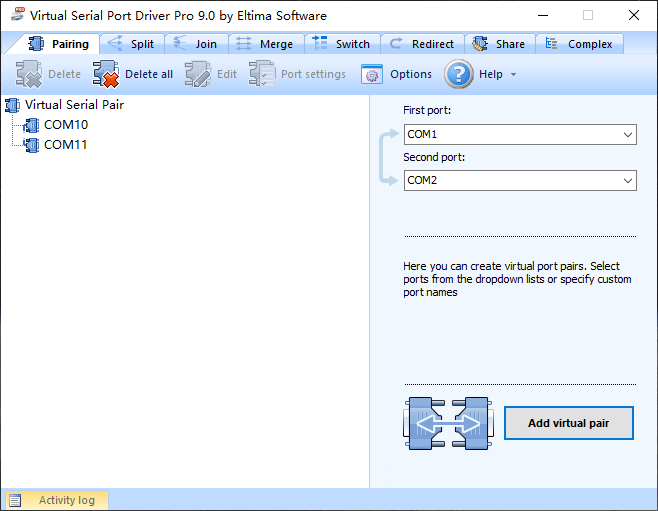Viewport: 658px width, 511px height.
Task: Click the COM1 first port text field
Action: (510, 134)
